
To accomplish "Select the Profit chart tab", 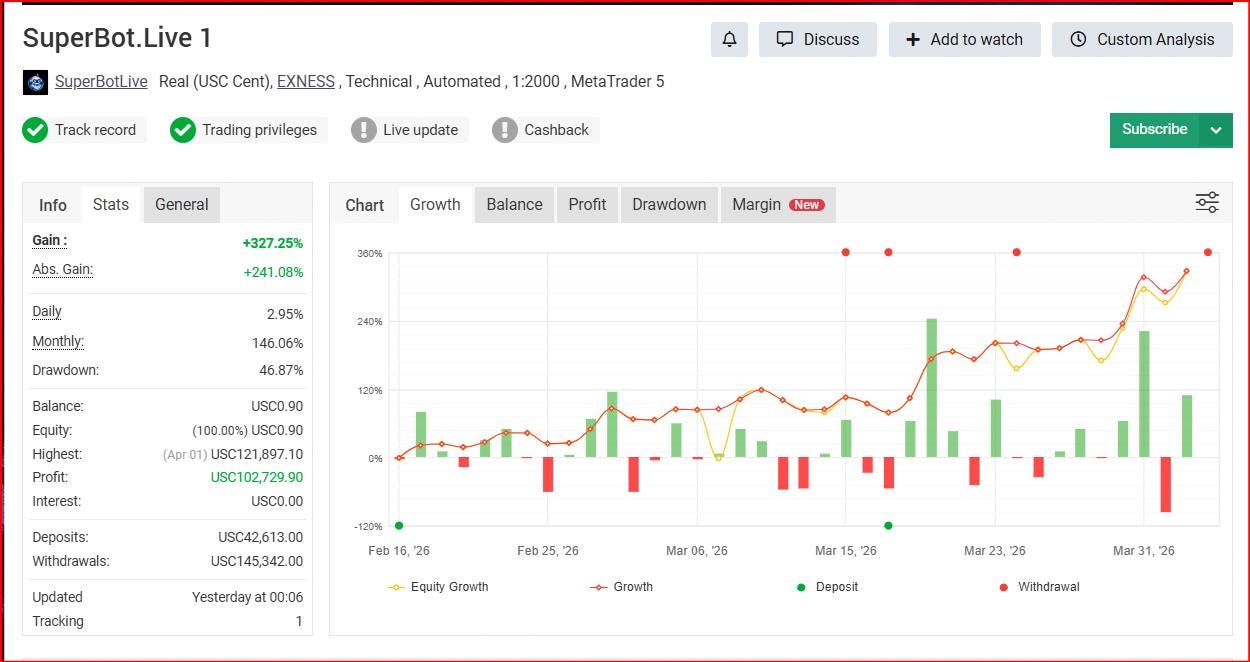I will 587,204.
